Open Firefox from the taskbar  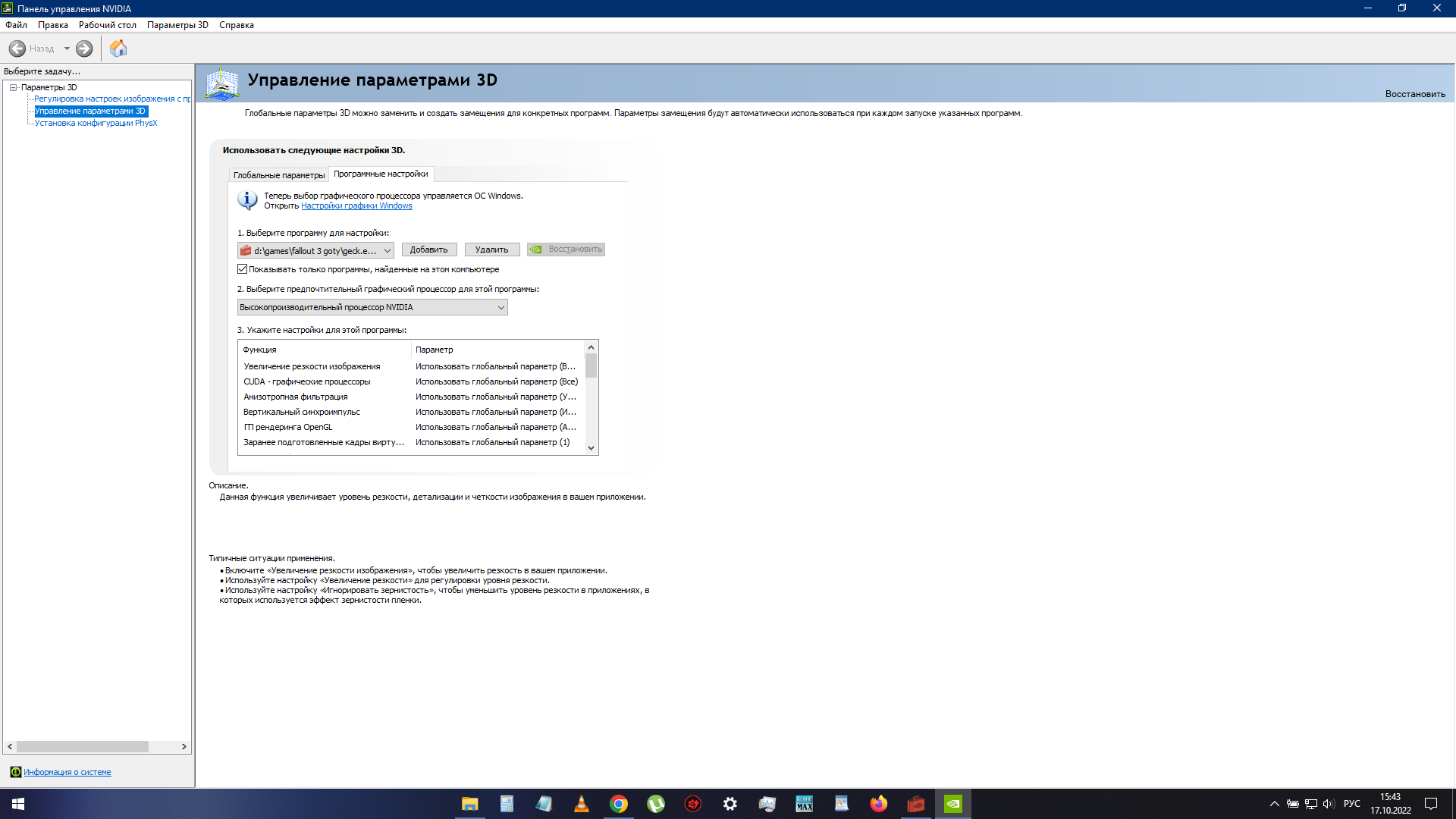point(879,804)
